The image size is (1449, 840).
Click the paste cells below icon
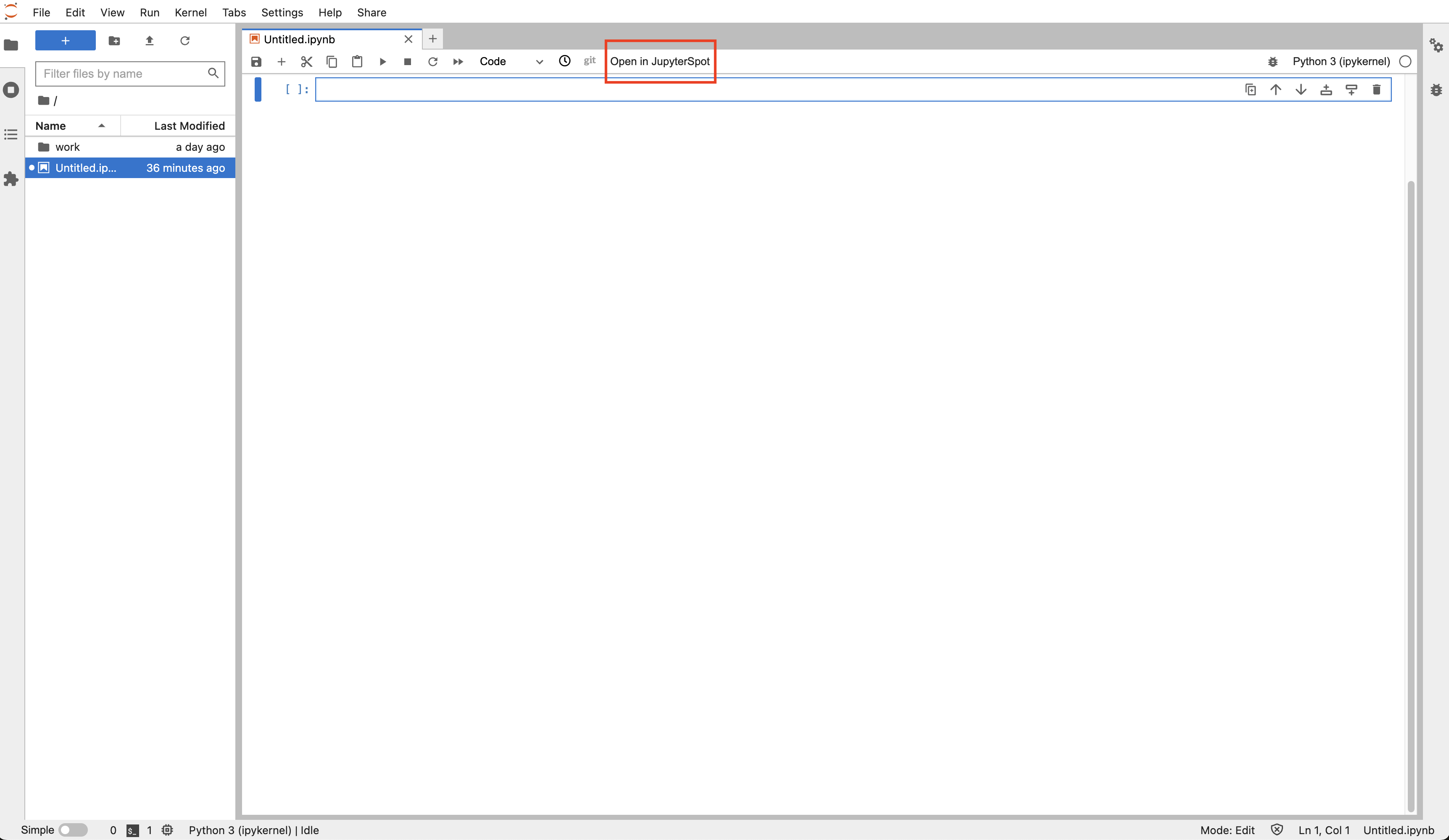point(357,61)
